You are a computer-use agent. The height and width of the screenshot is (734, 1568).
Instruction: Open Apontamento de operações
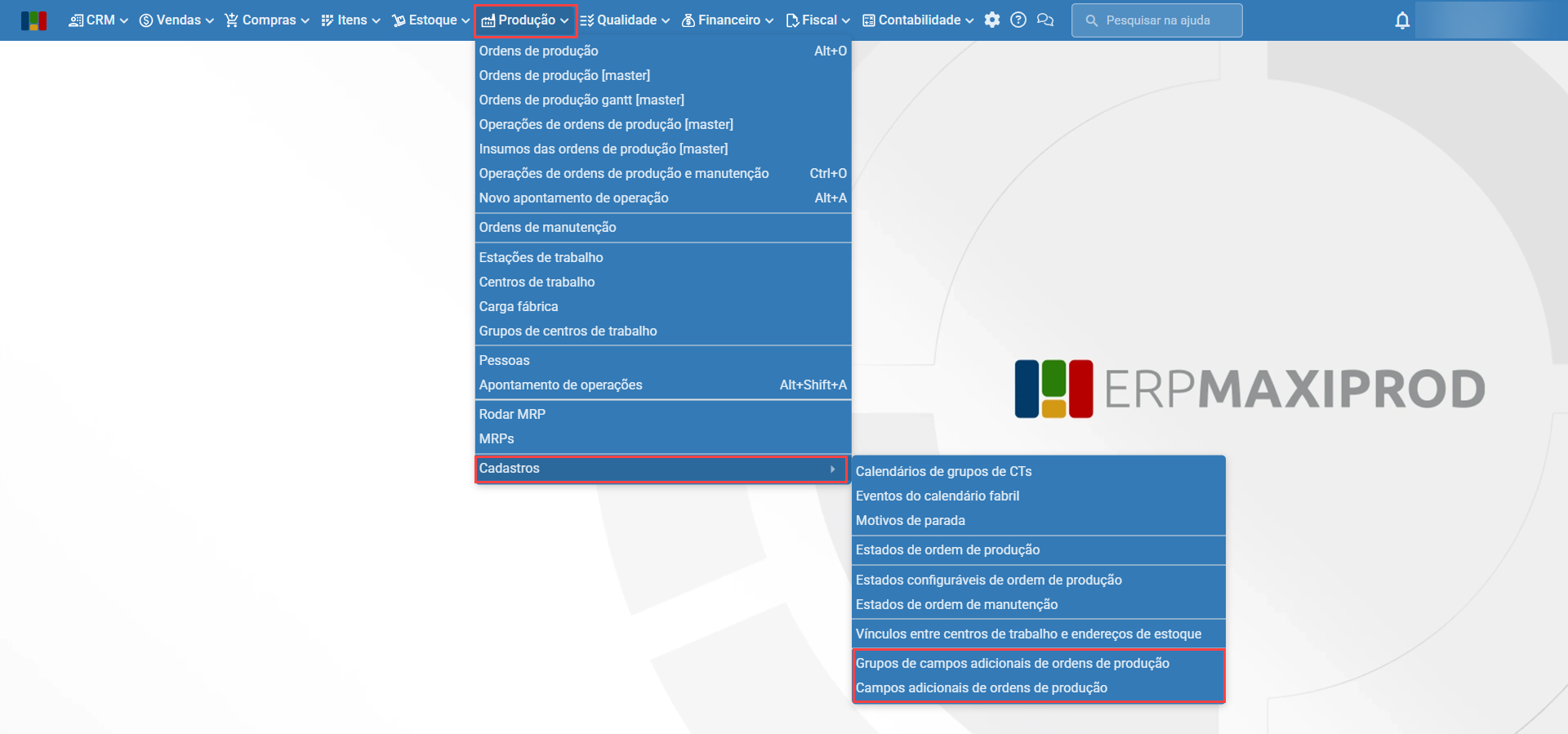coord(663,385)
